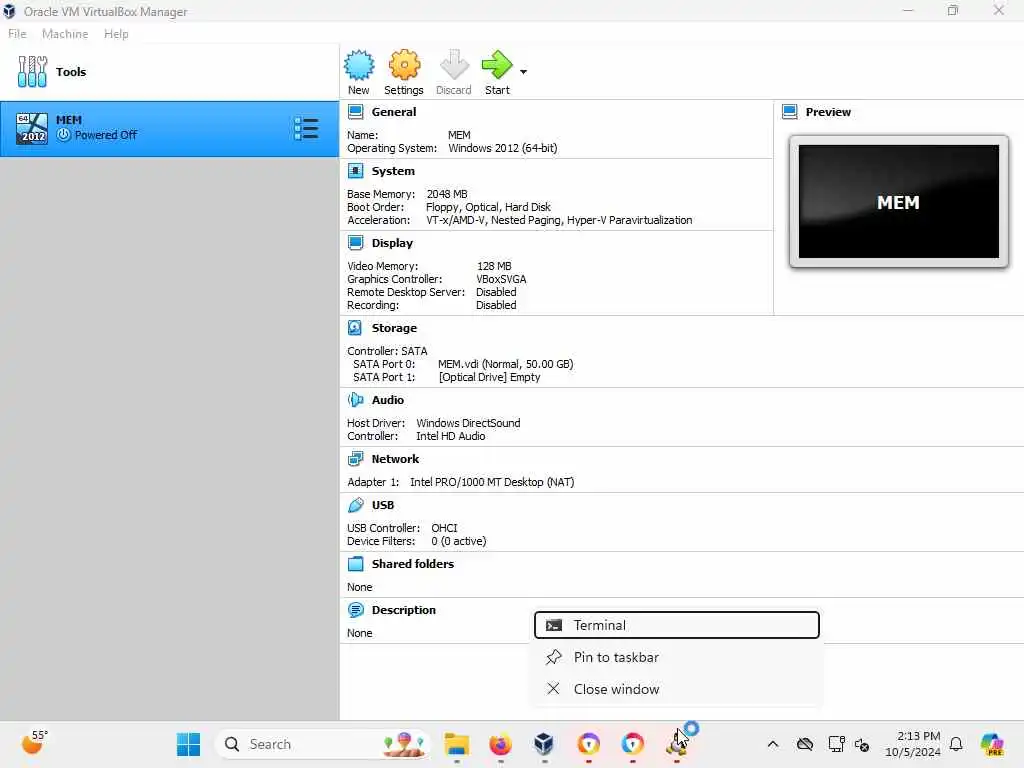Click the Description section heading
The height and width of the screenshot is (768, 1024).
[x=404, y=610]
